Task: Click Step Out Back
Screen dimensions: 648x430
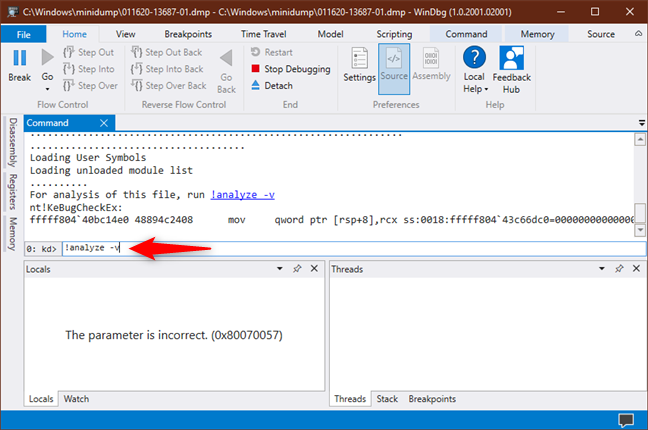Action: (x=167, y=53)
